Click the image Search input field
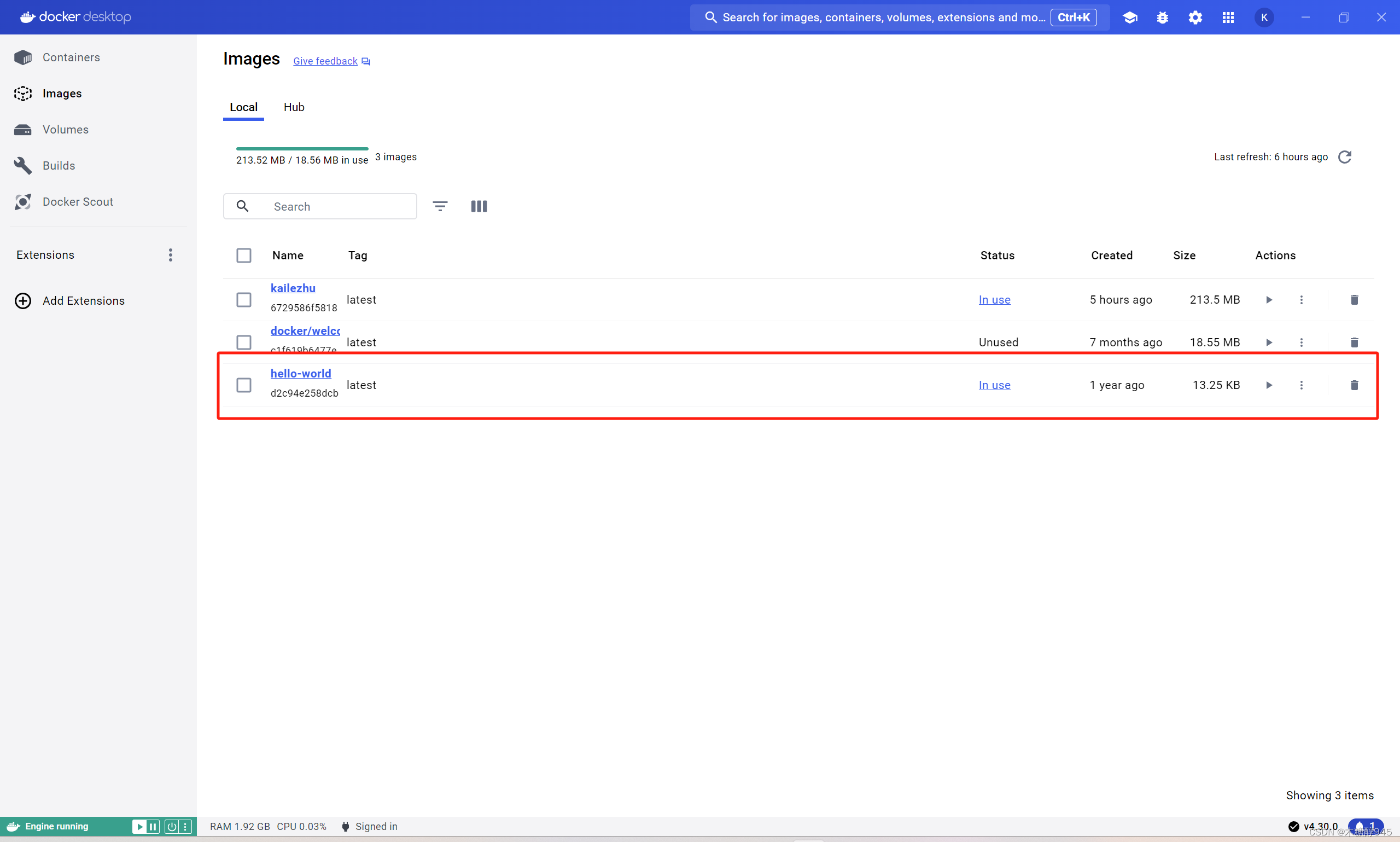 (x=340, y=206)
